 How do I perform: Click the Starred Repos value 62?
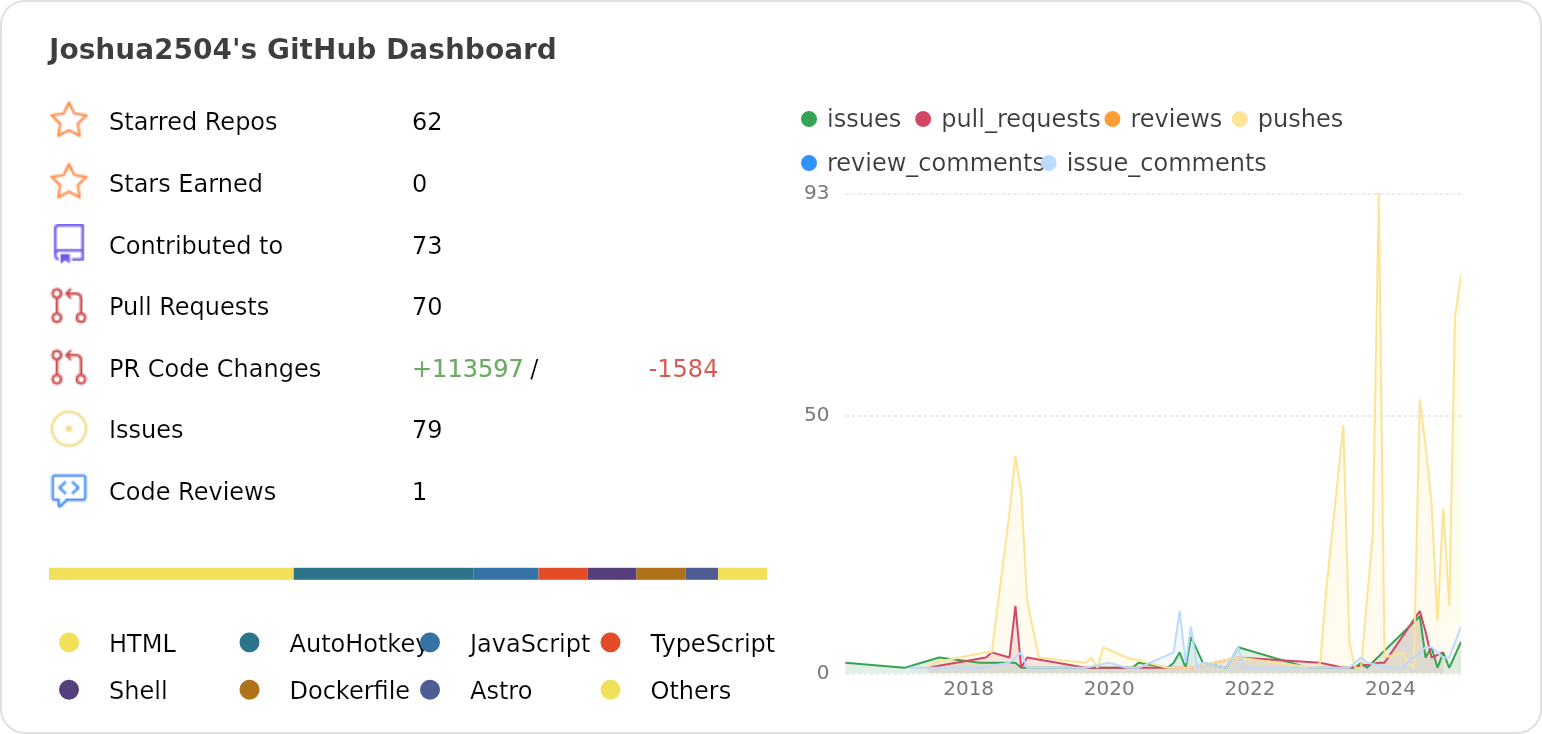click(x=427, y=122)
